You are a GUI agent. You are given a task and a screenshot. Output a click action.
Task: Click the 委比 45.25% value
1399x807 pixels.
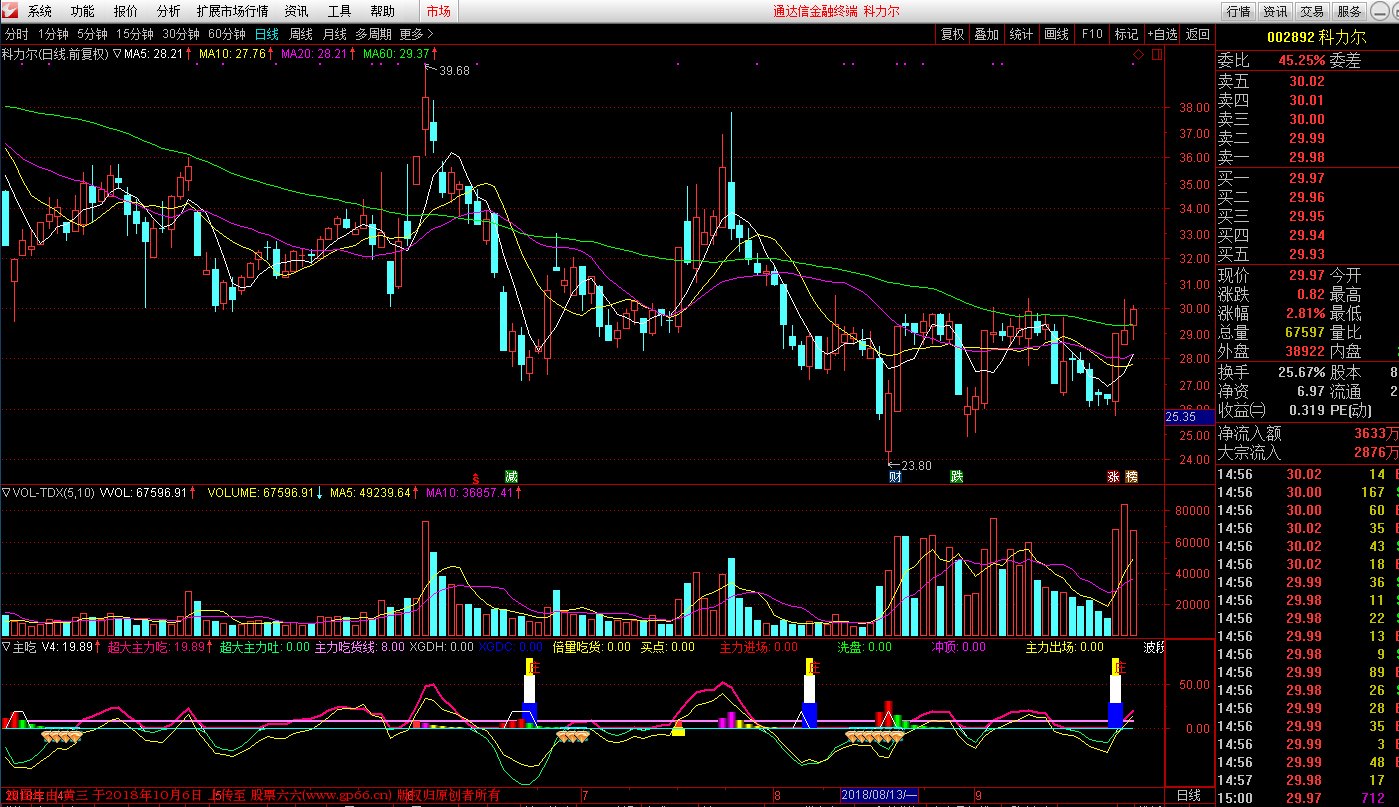click(1301, 60)
